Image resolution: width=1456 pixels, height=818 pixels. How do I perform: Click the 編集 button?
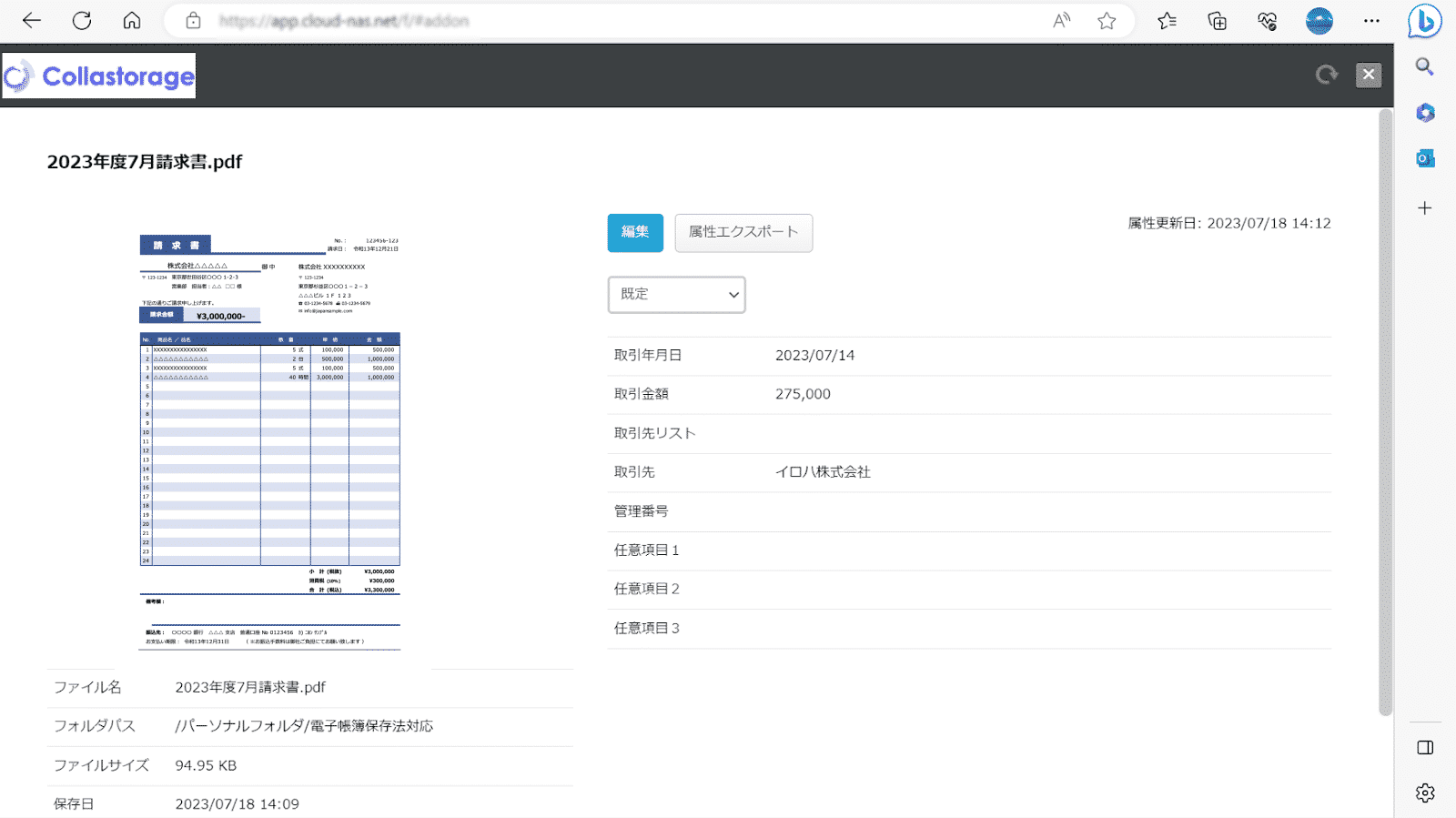(635, 233)
